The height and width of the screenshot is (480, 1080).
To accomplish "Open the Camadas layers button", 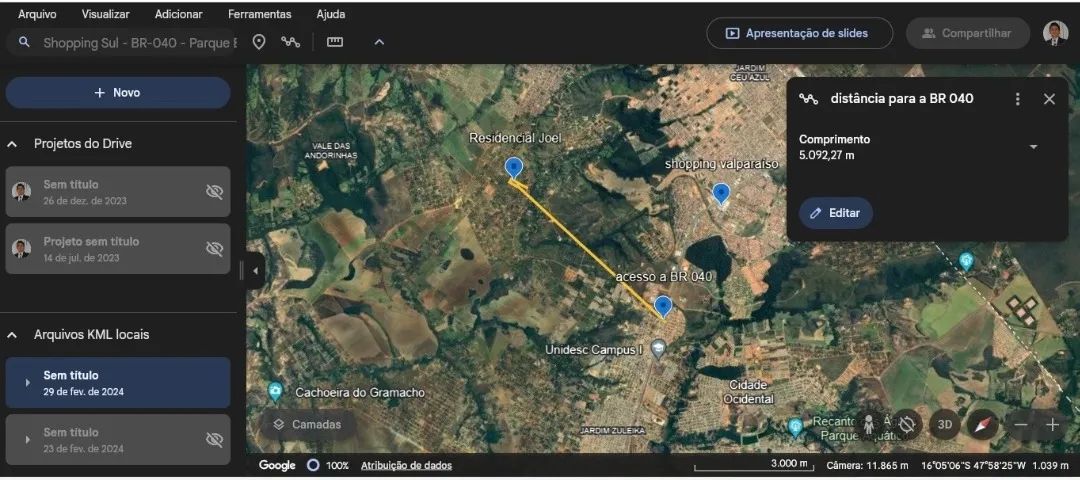I will (x=307, y=424).
